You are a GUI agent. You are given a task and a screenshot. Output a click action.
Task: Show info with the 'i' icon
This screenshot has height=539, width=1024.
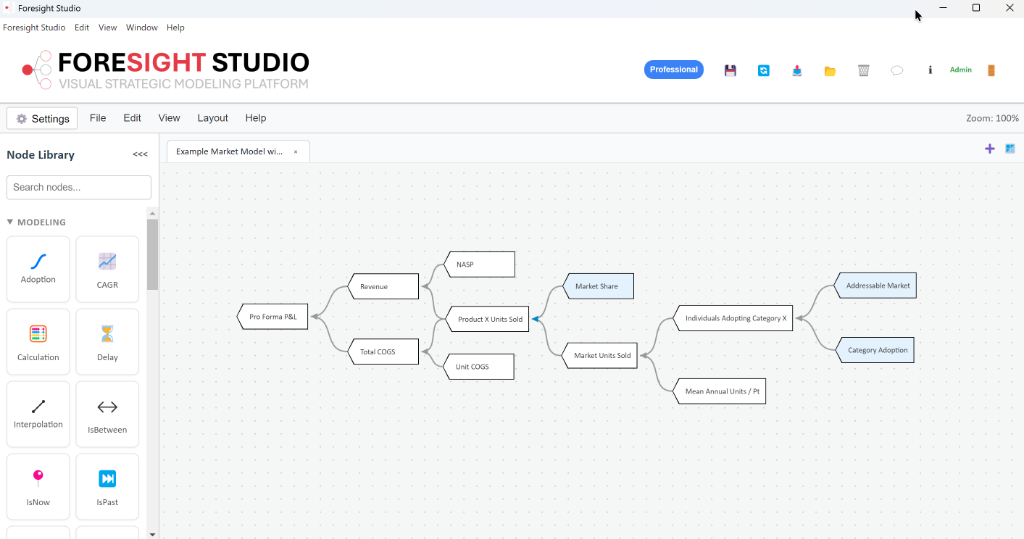930,69
